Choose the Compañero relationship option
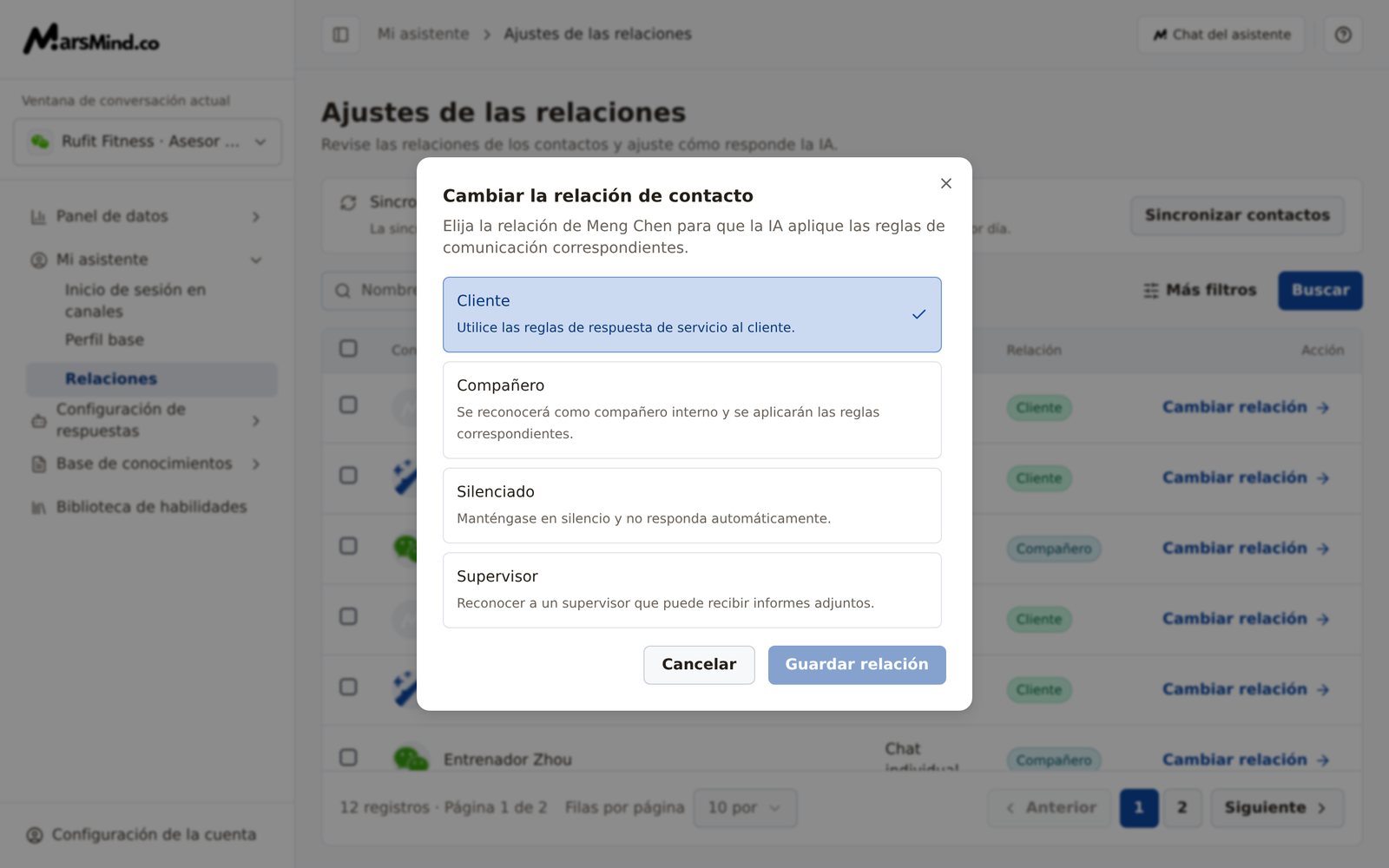This screenshot has height=868, width=1389. (692, 410)
